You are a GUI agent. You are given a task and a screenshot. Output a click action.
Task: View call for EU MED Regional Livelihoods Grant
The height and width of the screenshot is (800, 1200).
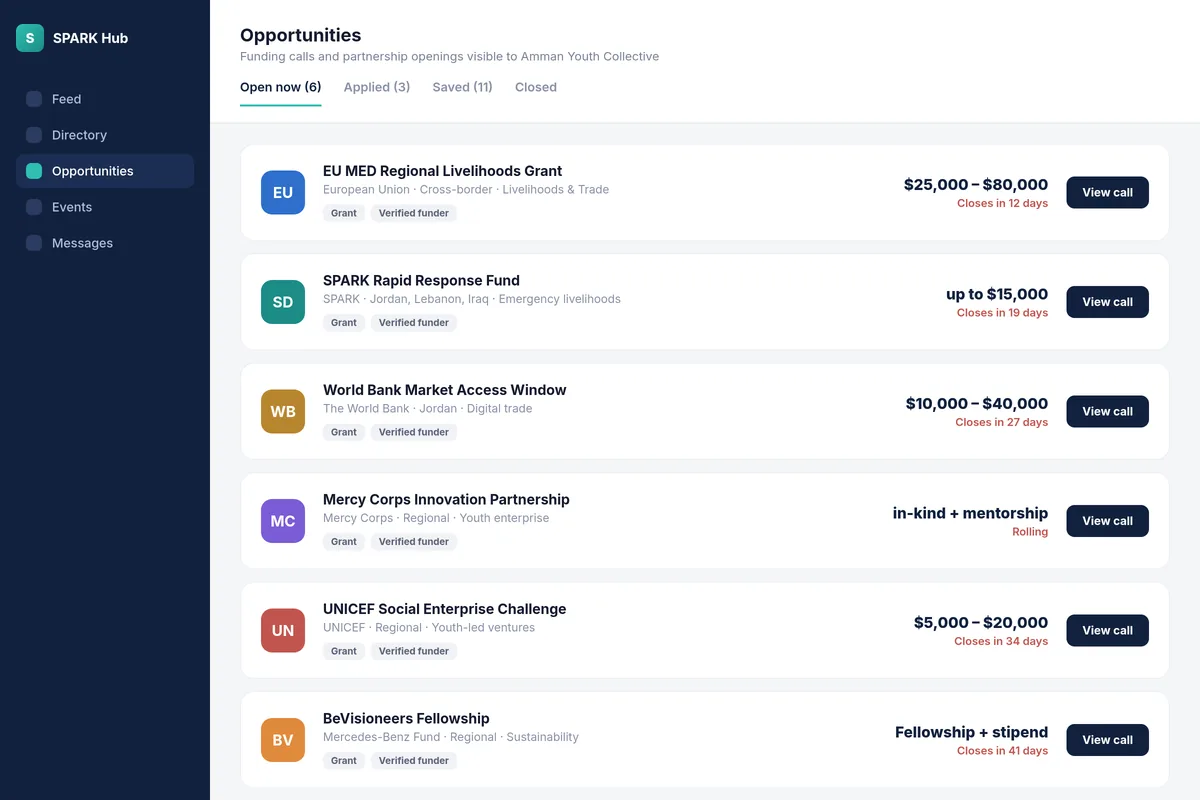coord(1107,192)
